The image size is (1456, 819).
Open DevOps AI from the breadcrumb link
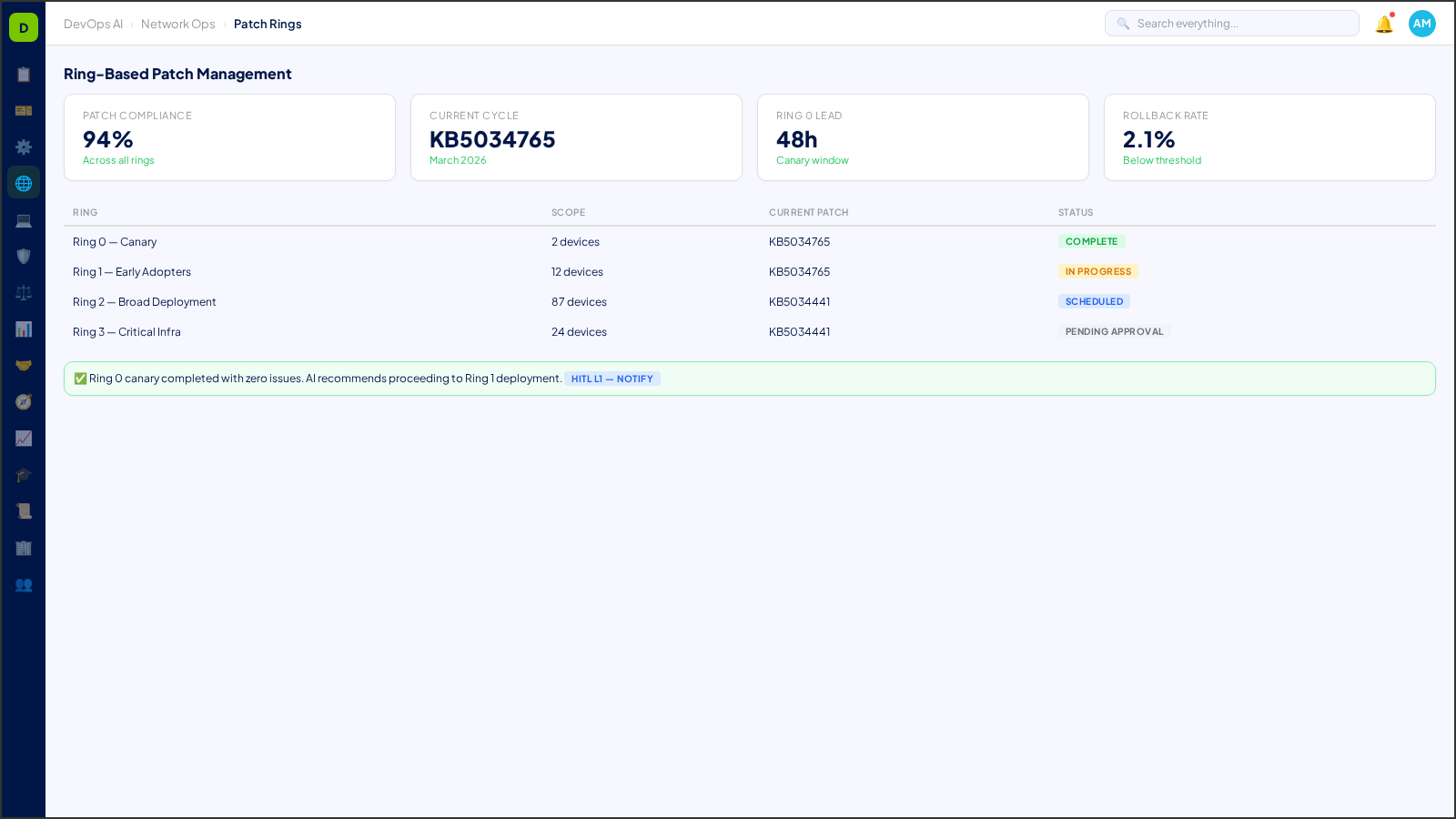pyautogui.click(x=93, y=25)
